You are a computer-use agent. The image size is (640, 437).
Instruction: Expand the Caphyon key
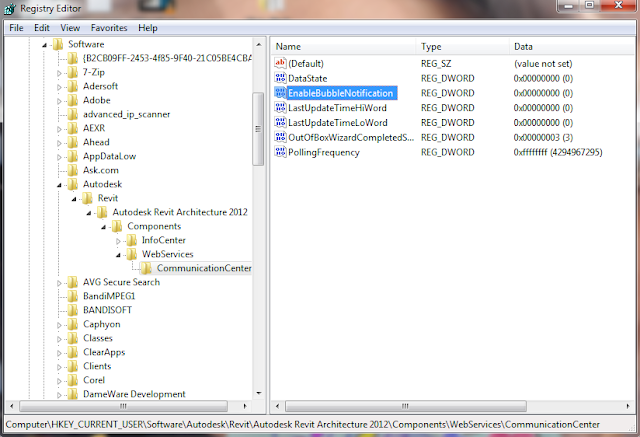pos(59,325)
